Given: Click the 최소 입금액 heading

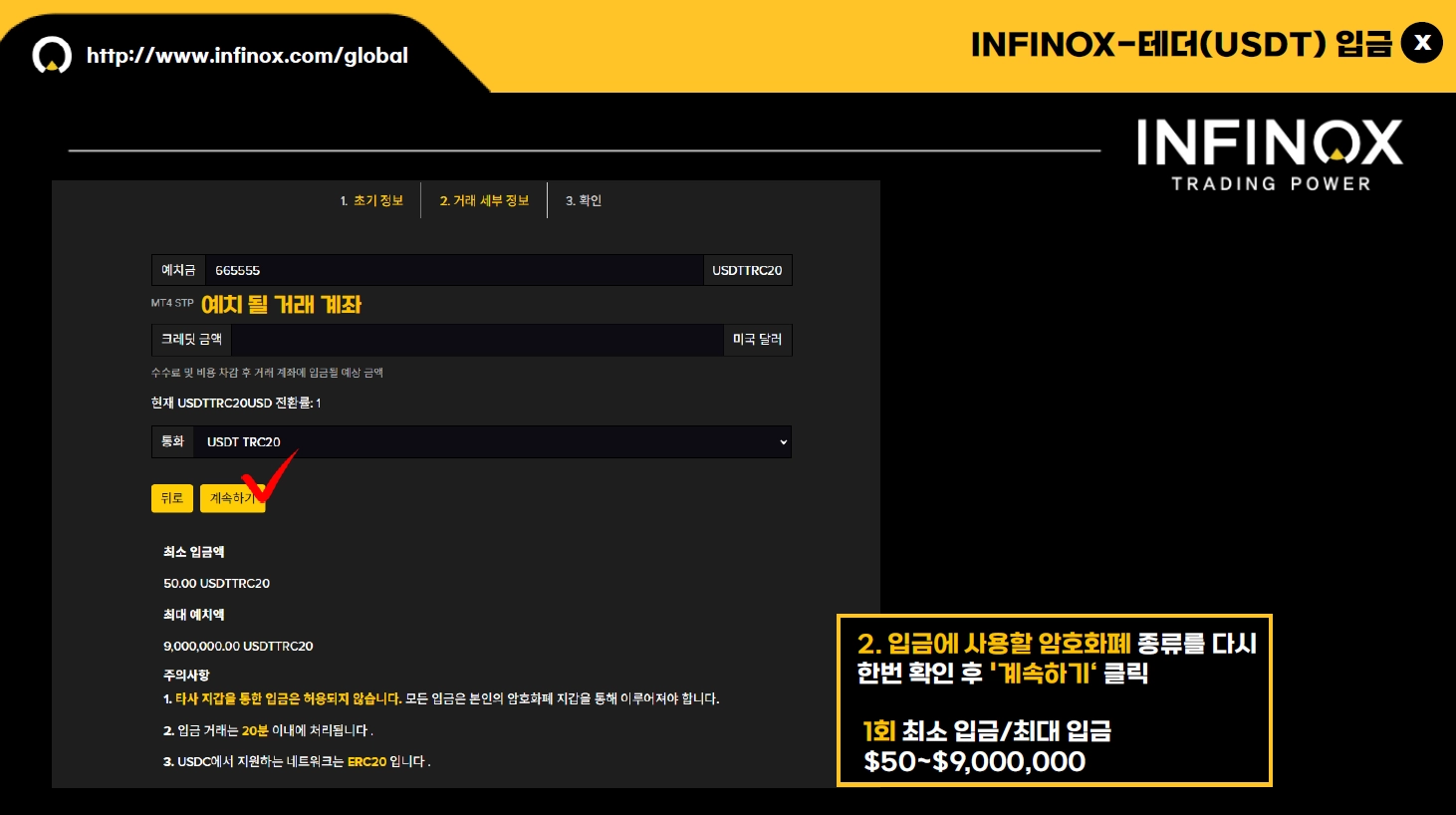Looking at the screenshot, I should pos(194,552).
